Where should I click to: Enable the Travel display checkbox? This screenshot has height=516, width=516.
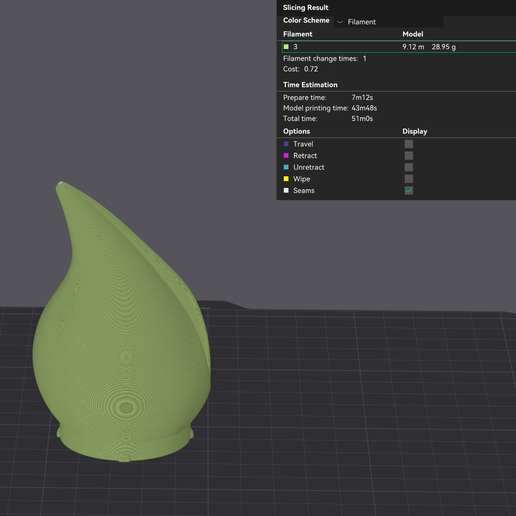[409, 144]
